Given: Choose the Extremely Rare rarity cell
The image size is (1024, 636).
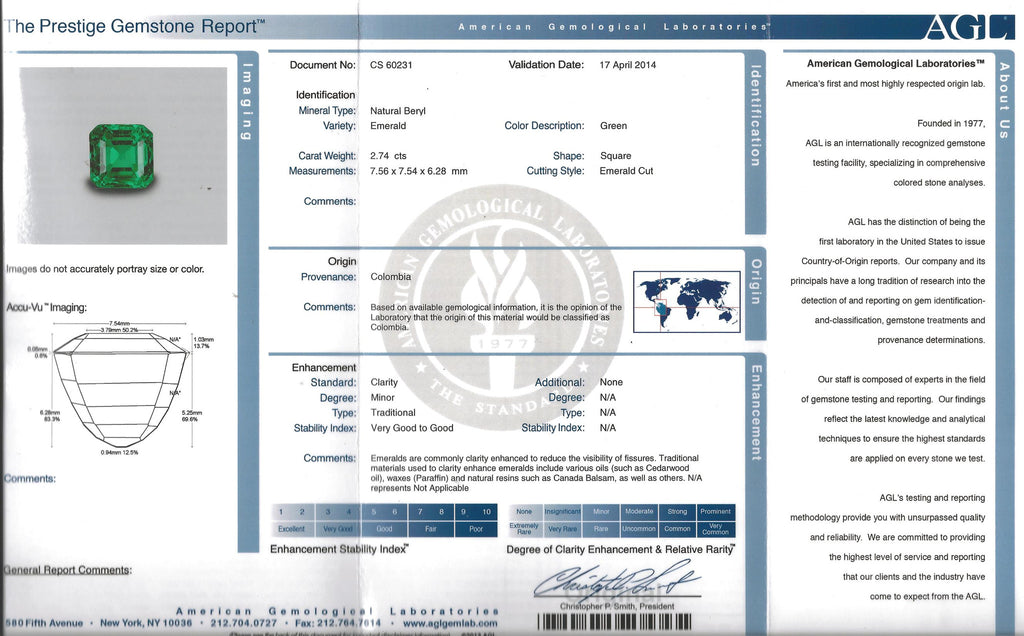Looking at the screenshot, I should pos(524,528).
